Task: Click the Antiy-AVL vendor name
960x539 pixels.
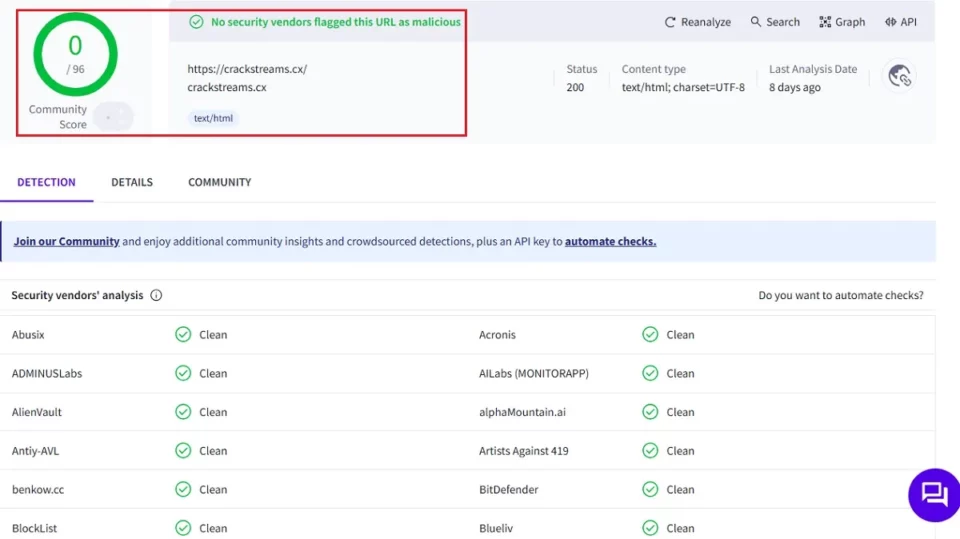Action: (36, 451)
